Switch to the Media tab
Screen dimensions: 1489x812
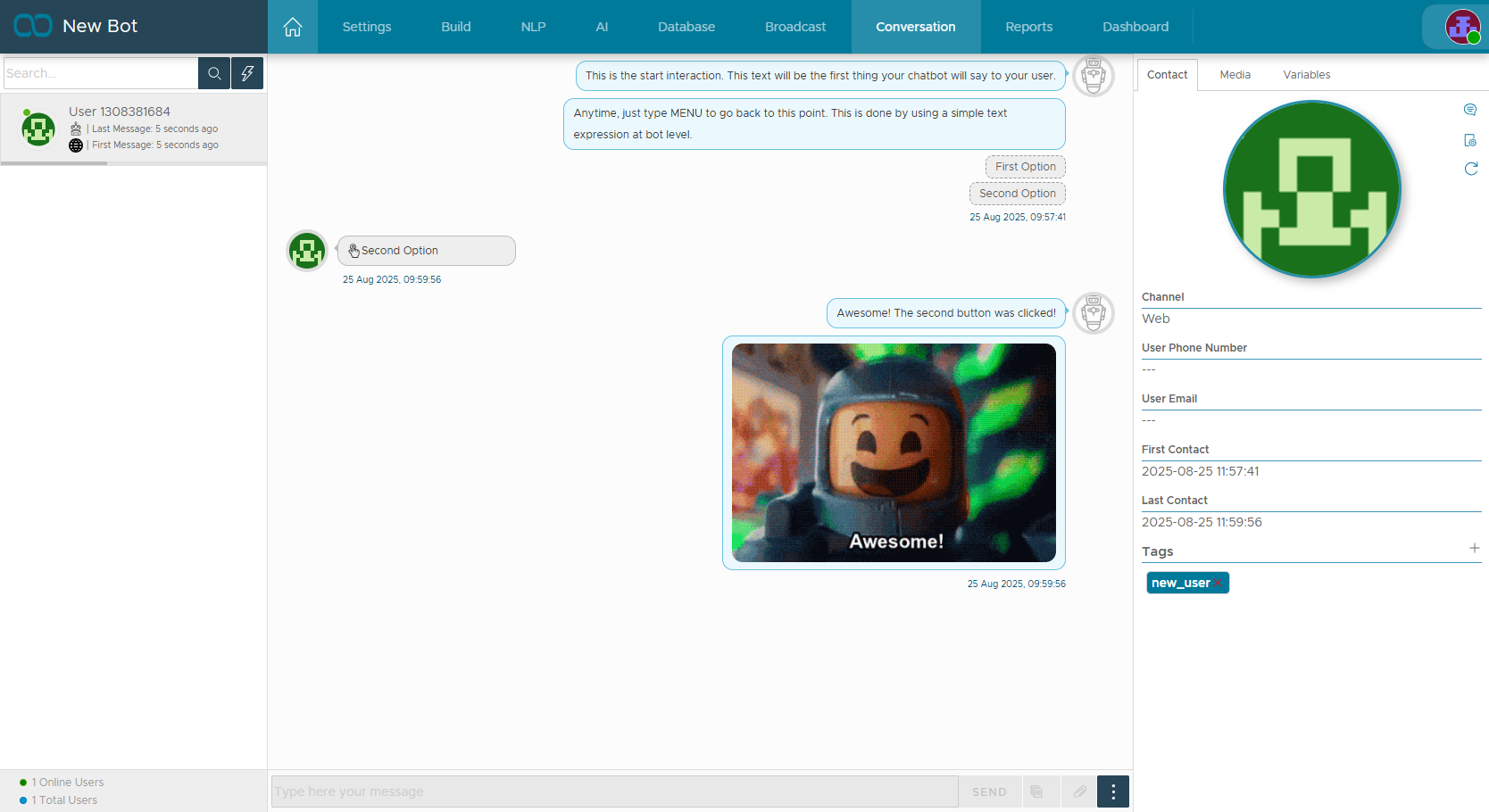click(1235, 75)
